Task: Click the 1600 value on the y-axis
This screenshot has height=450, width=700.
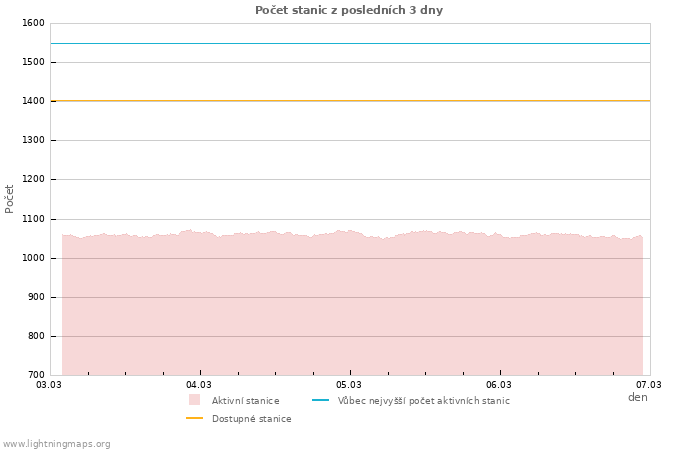Action: pyautogui.click(x=32, y=23)
